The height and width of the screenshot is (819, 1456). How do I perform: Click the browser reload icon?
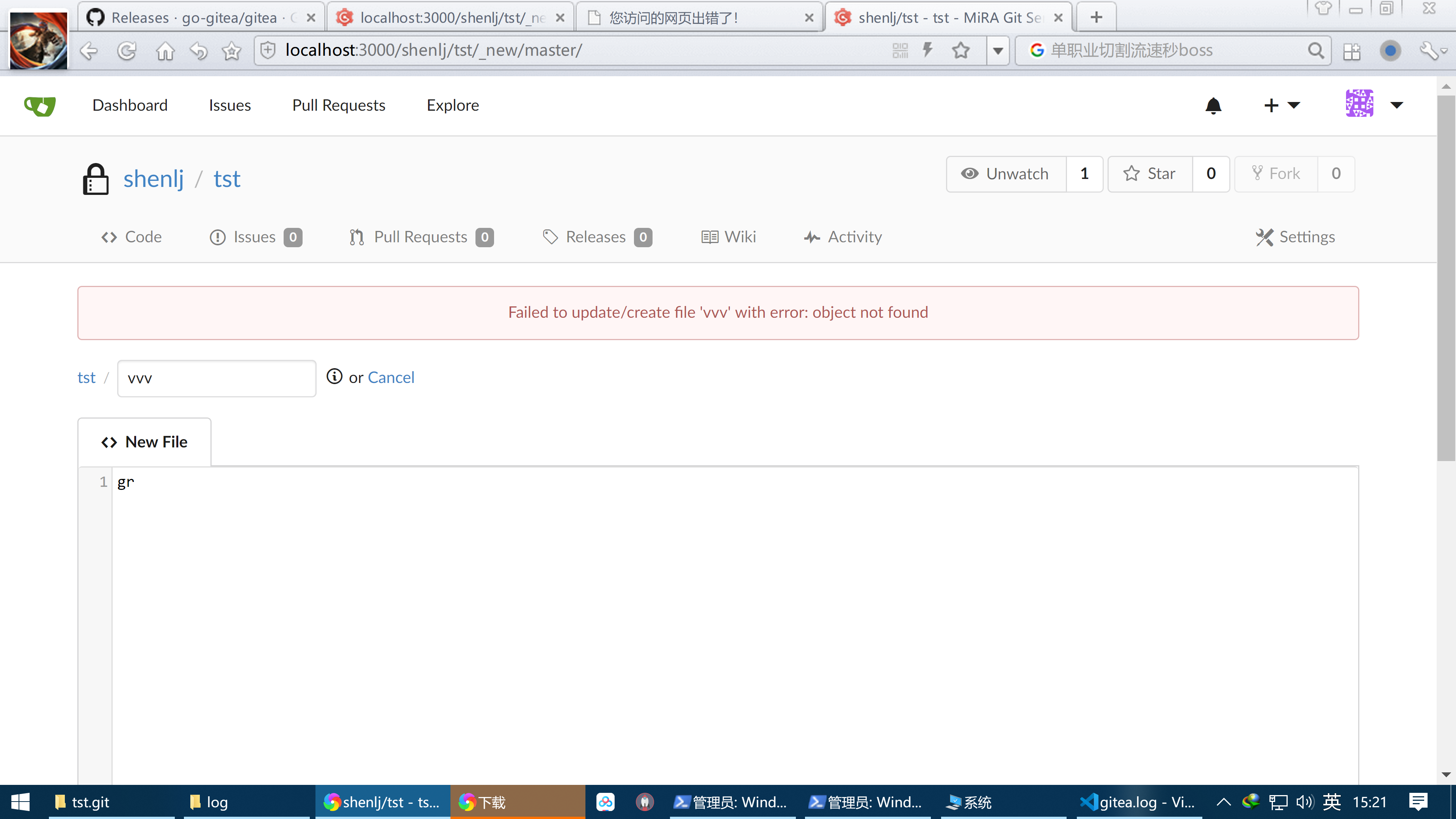coord(127,51)
